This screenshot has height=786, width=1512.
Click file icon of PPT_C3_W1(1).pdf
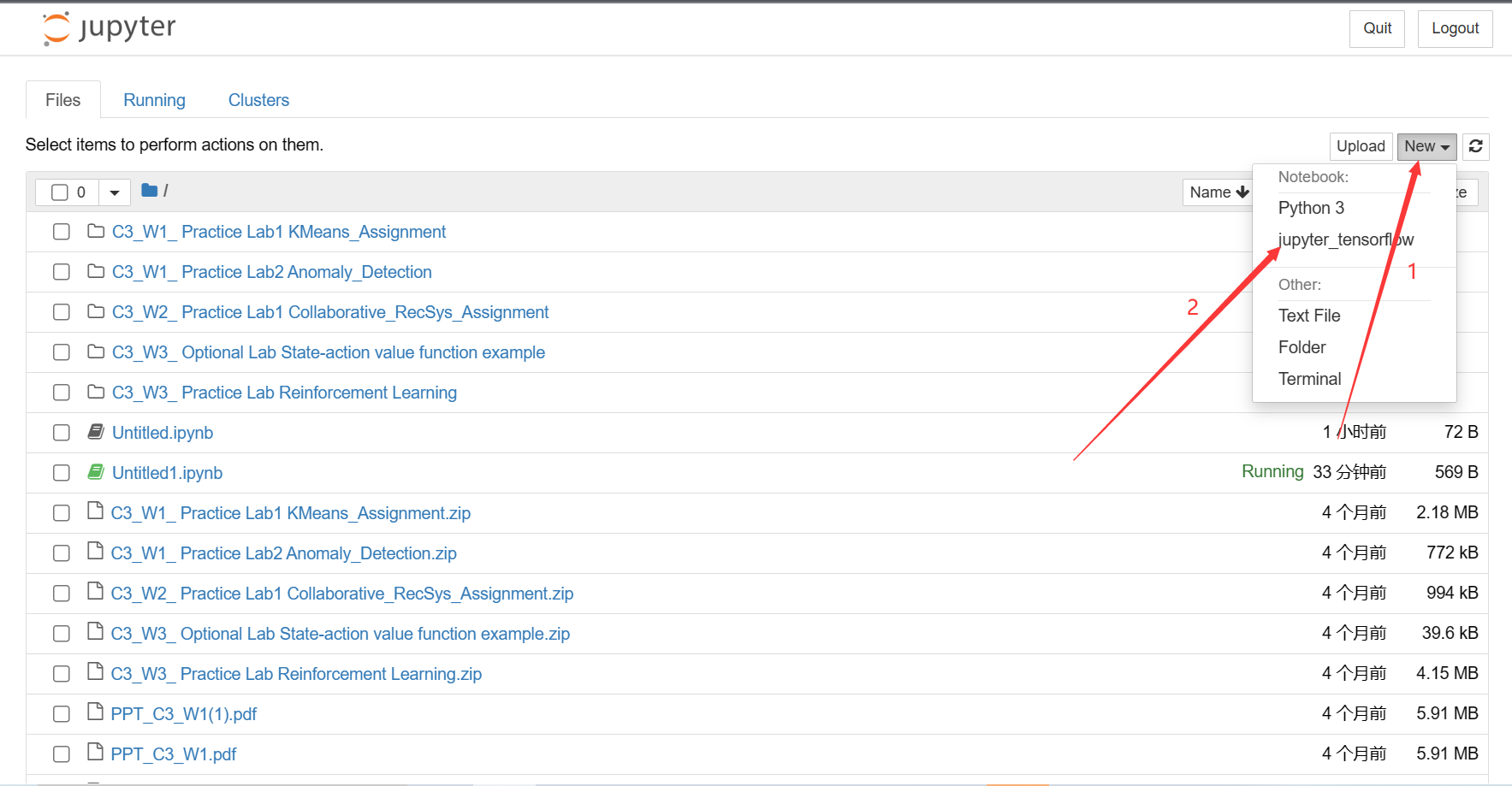click(95, 712)
